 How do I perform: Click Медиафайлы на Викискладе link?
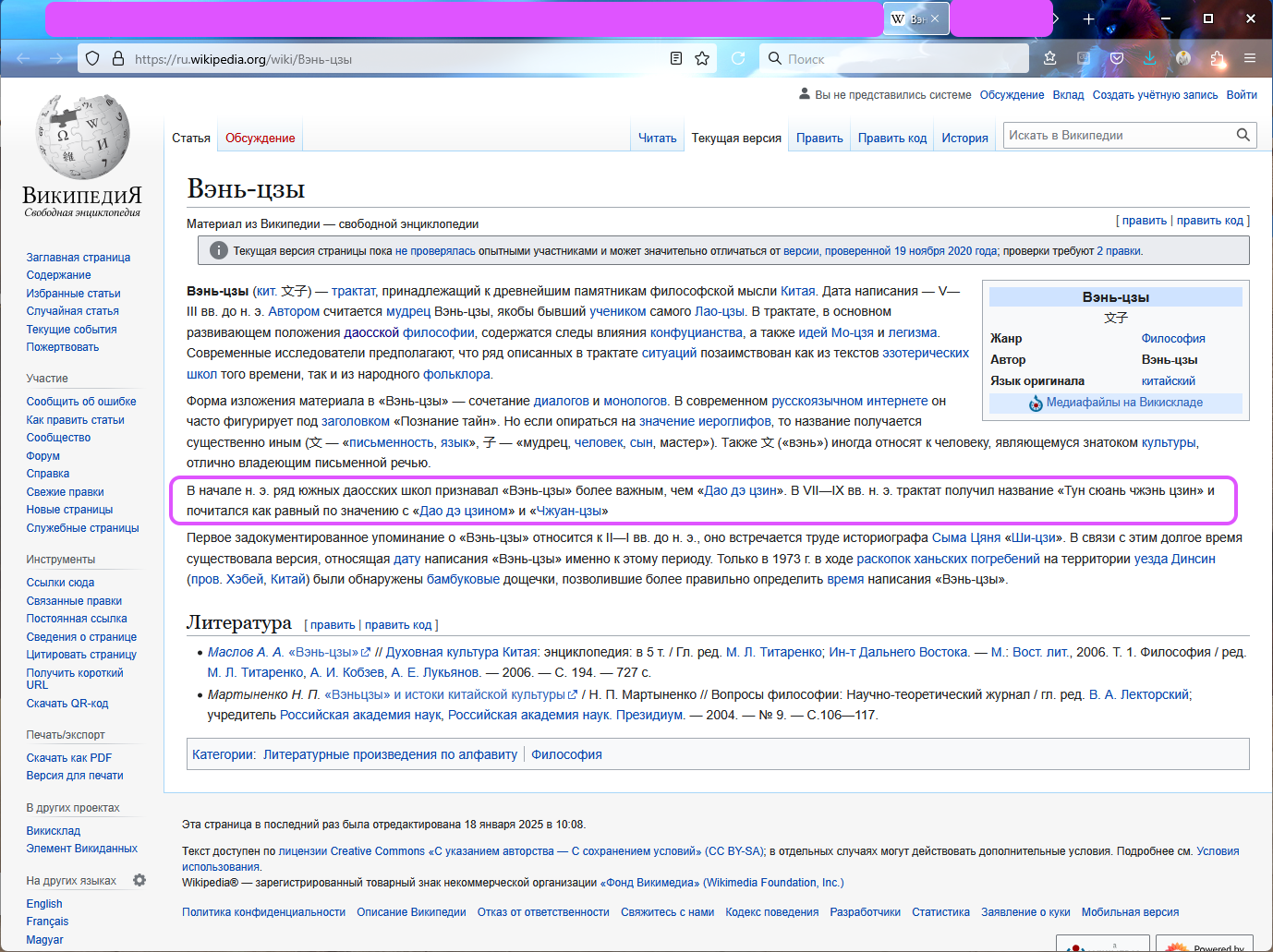pyautogui.click(x=1124, y=403)
